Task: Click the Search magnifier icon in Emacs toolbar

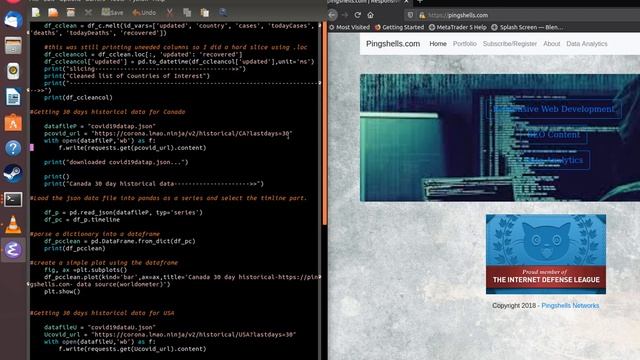Action: pyautogui.click(x=222, y=13)
